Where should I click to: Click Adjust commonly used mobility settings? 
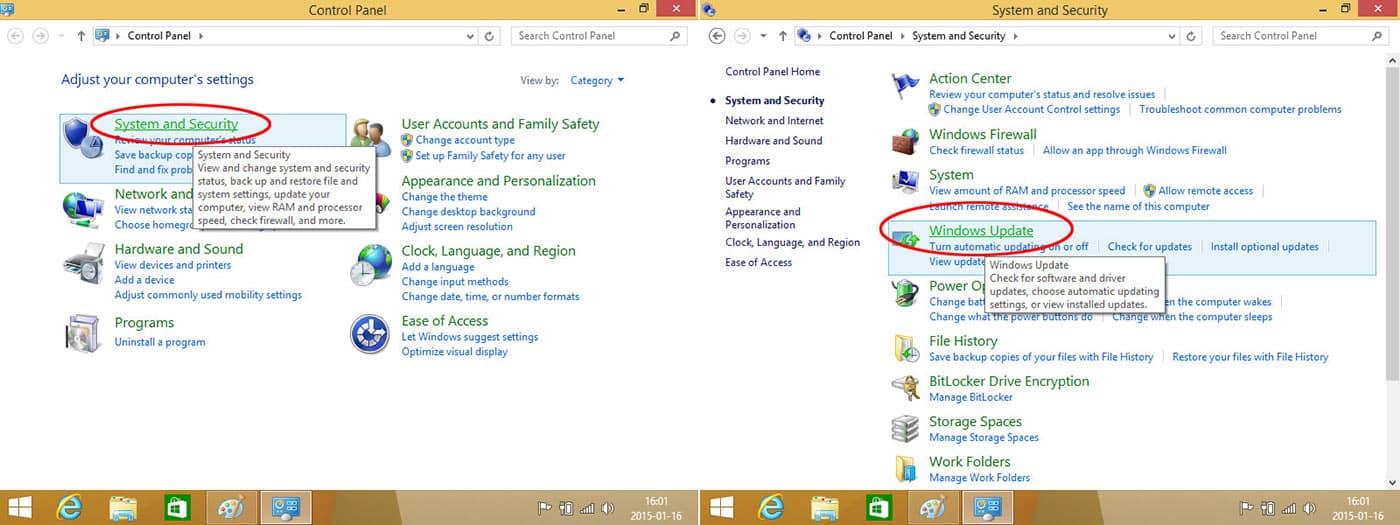pyautogui.click(x=208, y=295)
